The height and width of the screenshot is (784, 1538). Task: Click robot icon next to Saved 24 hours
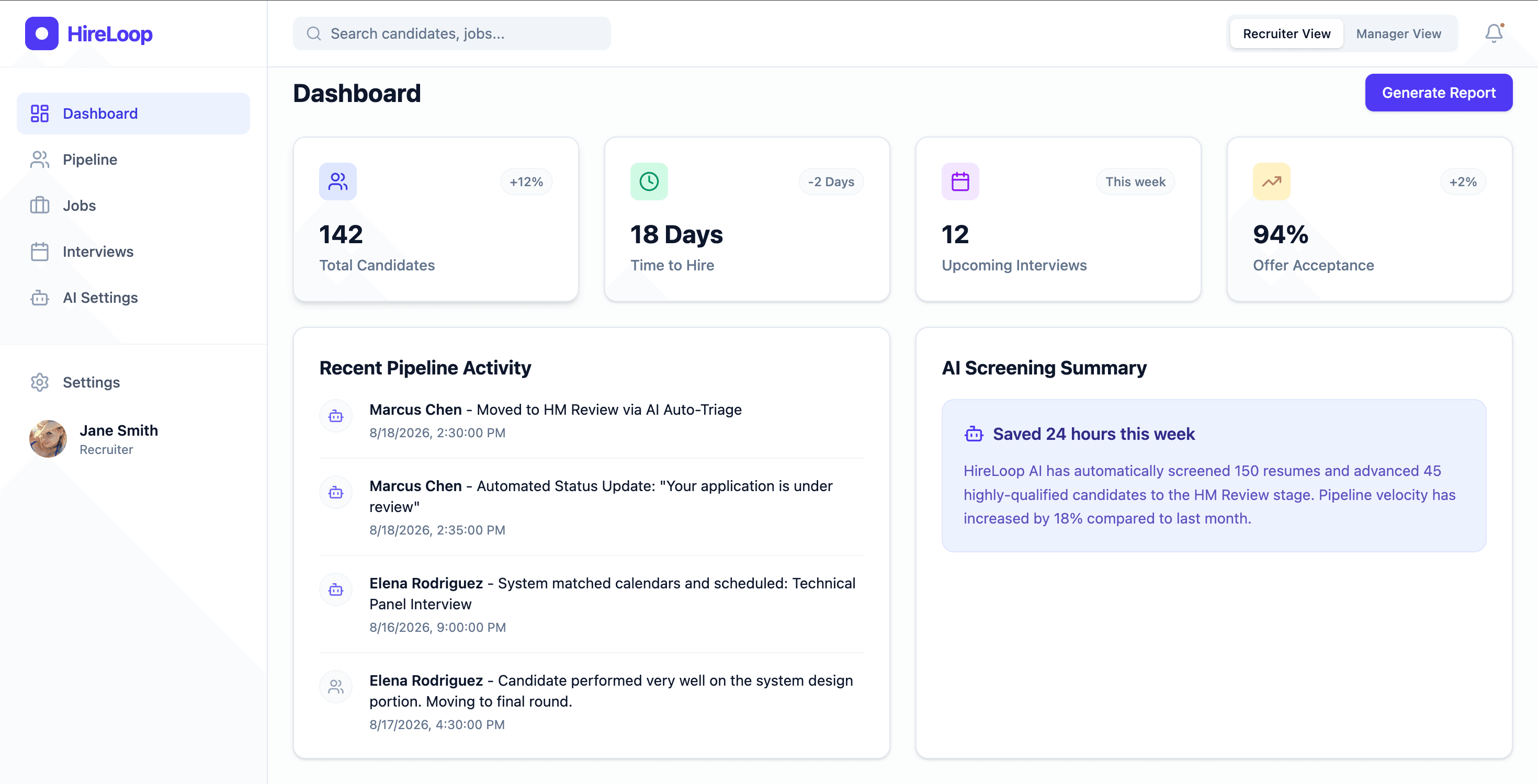point(974,434)
